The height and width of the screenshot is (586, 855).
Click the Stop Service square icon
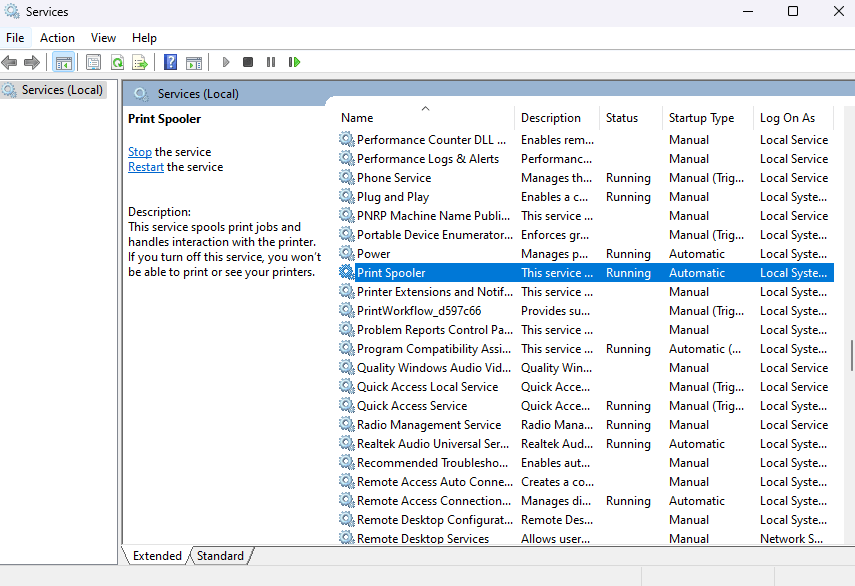(x=248, y=62)
